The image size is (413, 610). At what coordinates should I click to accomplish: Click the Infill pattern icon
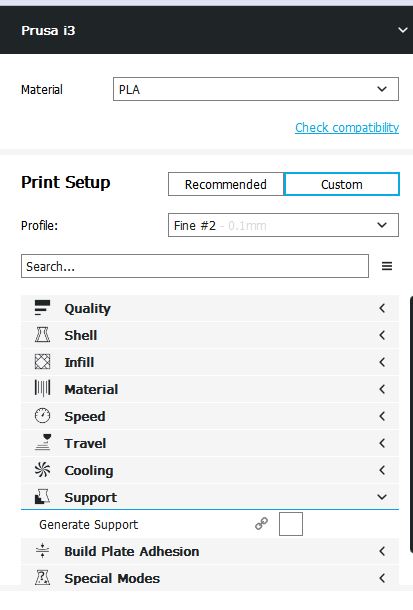tap(42, 361)
